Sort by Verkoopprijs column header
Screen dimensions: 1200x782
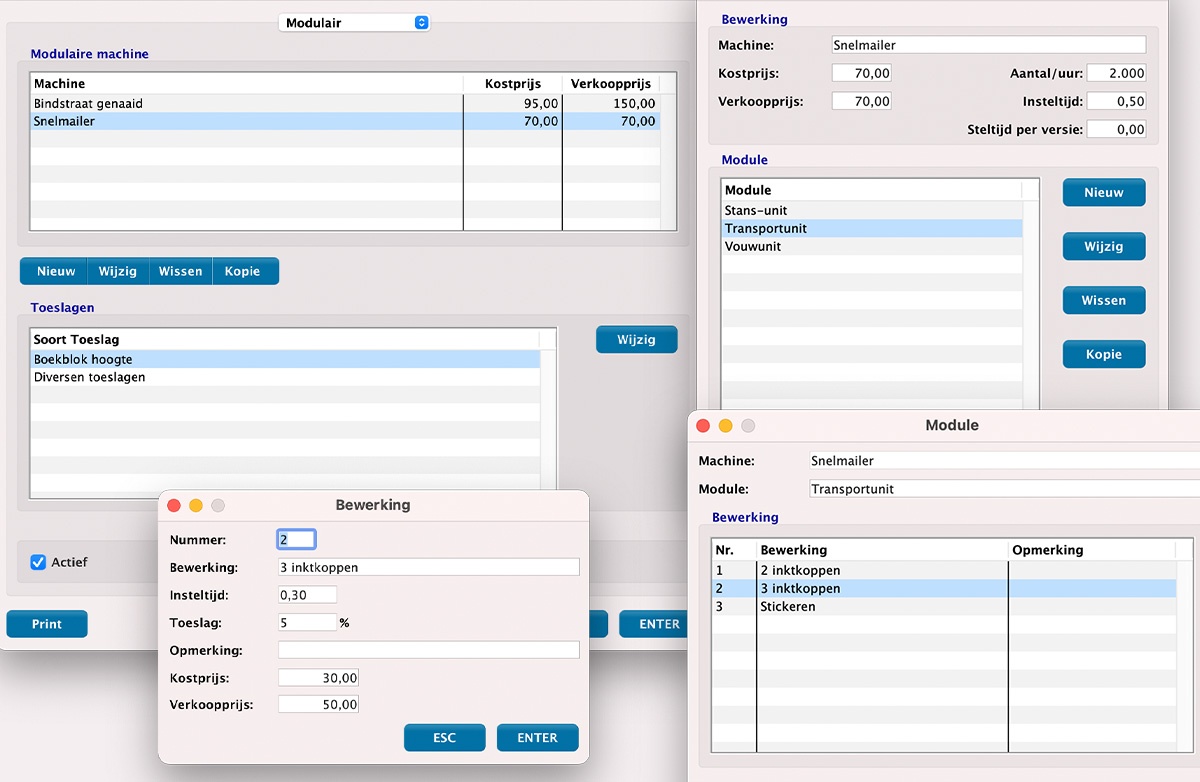[x=611, y=83]
